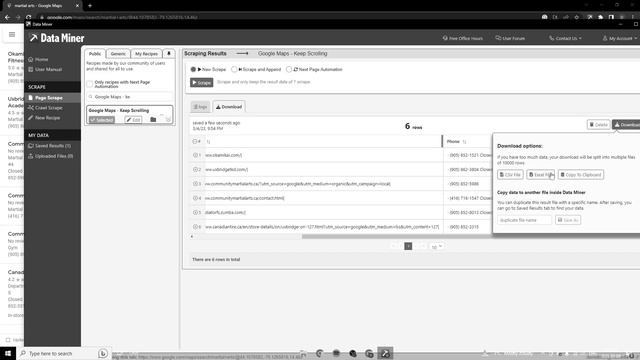Enable Only recipes with Next Page Automation
Screen dimensions: 640x360
pos(90,84)
